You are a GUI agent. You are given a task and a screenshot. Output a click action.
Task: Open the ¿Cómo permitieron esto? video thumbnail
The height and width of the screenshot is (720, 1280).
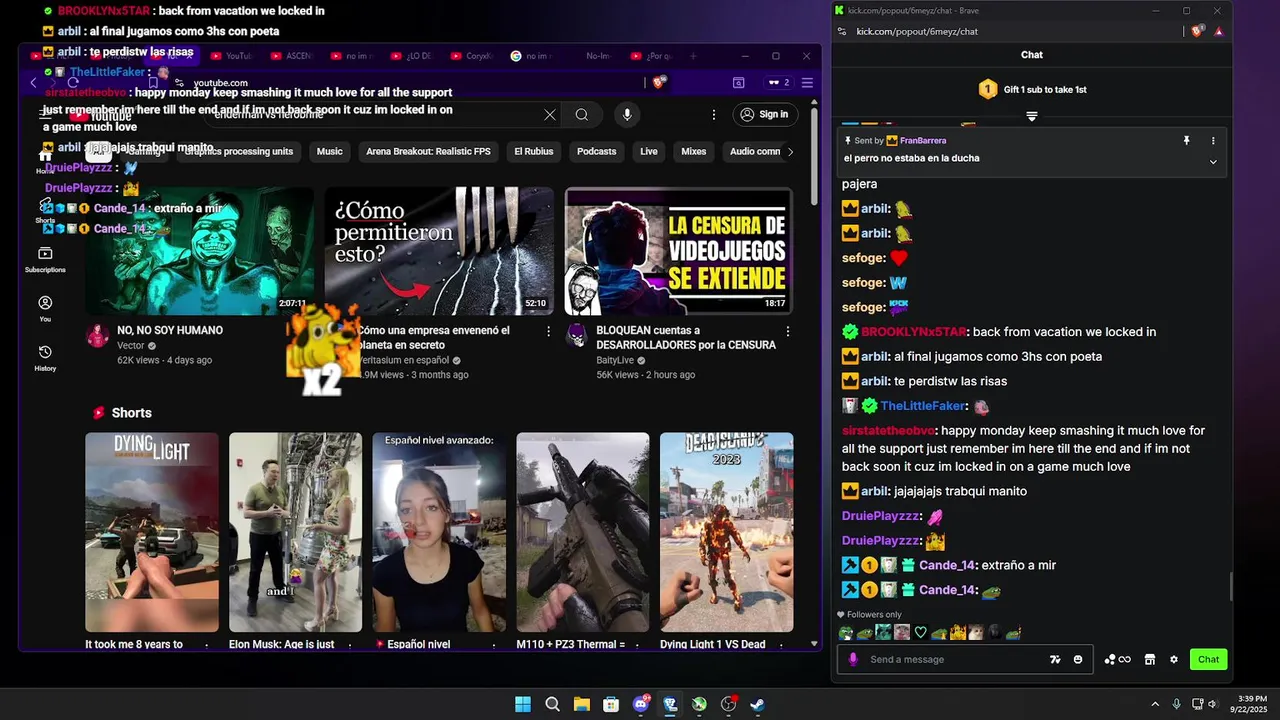(439, 251)
